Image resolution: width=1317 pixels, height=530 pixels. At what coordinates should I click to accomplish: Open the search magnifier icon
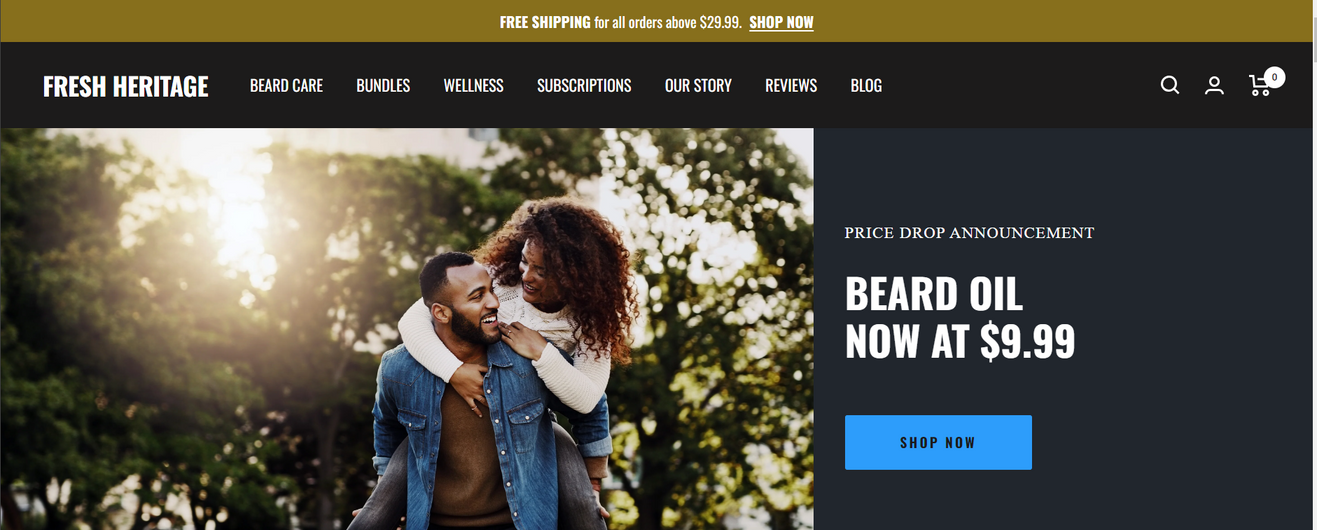1170,85
